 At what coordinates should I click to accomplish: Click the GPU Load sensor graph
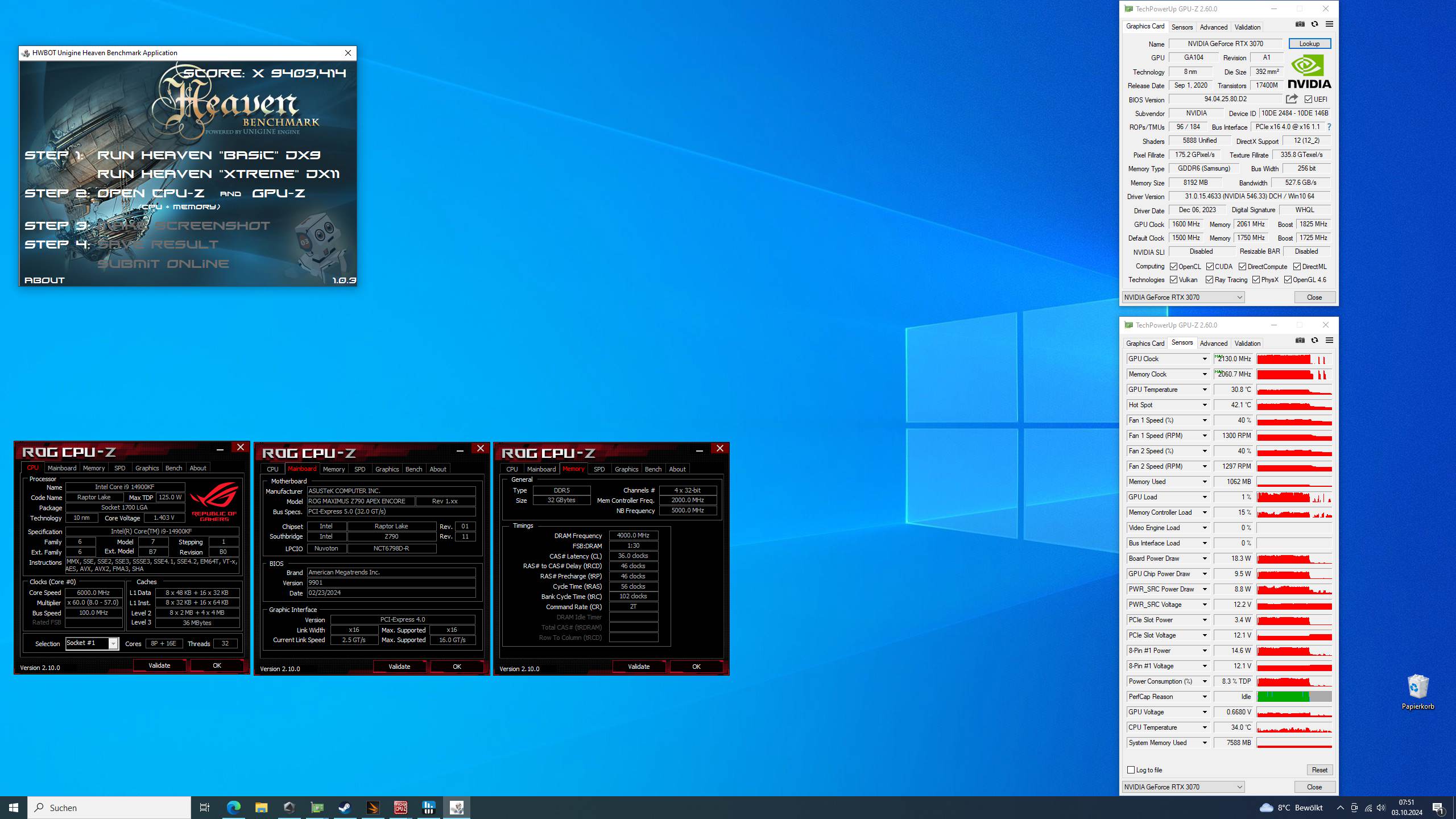(x=1294, y=497)
